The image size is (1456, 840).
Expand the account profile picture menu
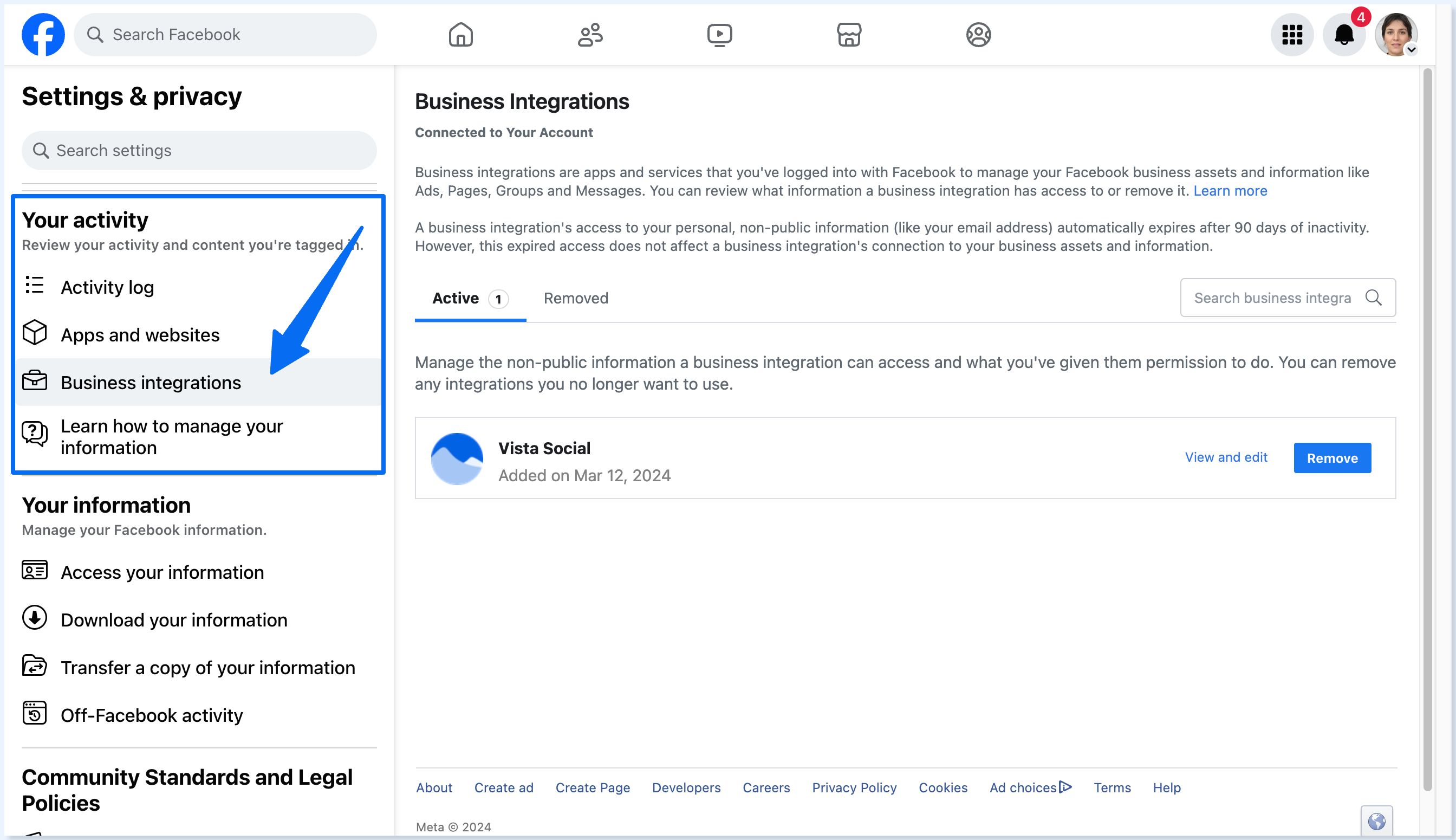tap(1395, 35)
